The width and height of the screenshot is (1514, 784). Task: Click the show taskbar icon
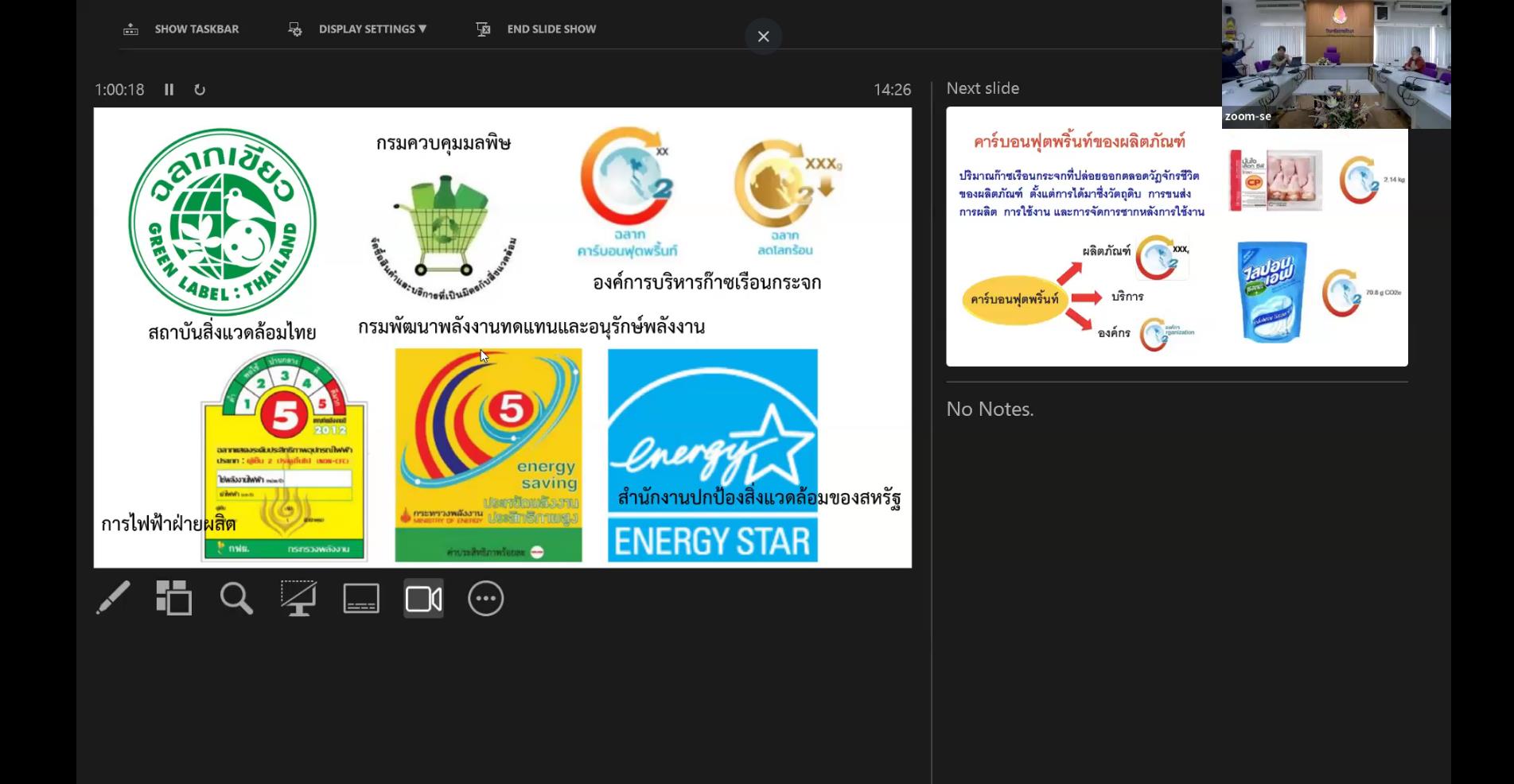click(131, 29)
